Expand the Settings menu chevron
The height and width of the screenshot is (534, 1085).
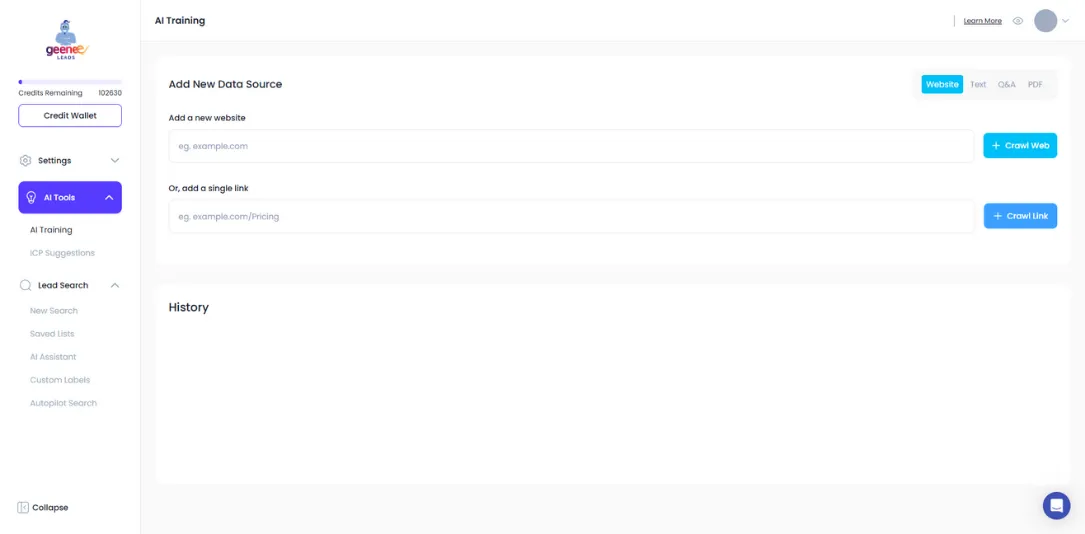tap(114, 160)
